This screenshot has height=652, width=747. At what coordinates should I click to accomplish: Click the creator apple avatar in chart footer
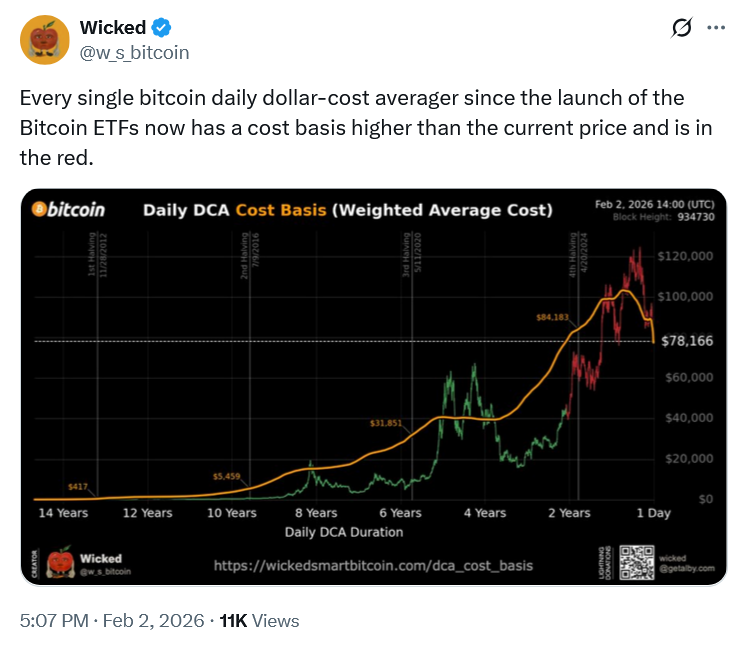point(58,562)
